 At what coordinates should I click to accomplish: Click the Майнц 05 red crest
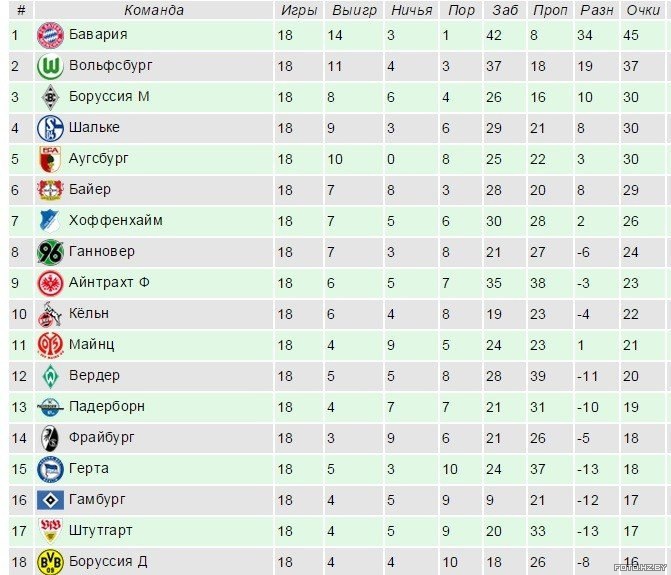click(50, 345)
